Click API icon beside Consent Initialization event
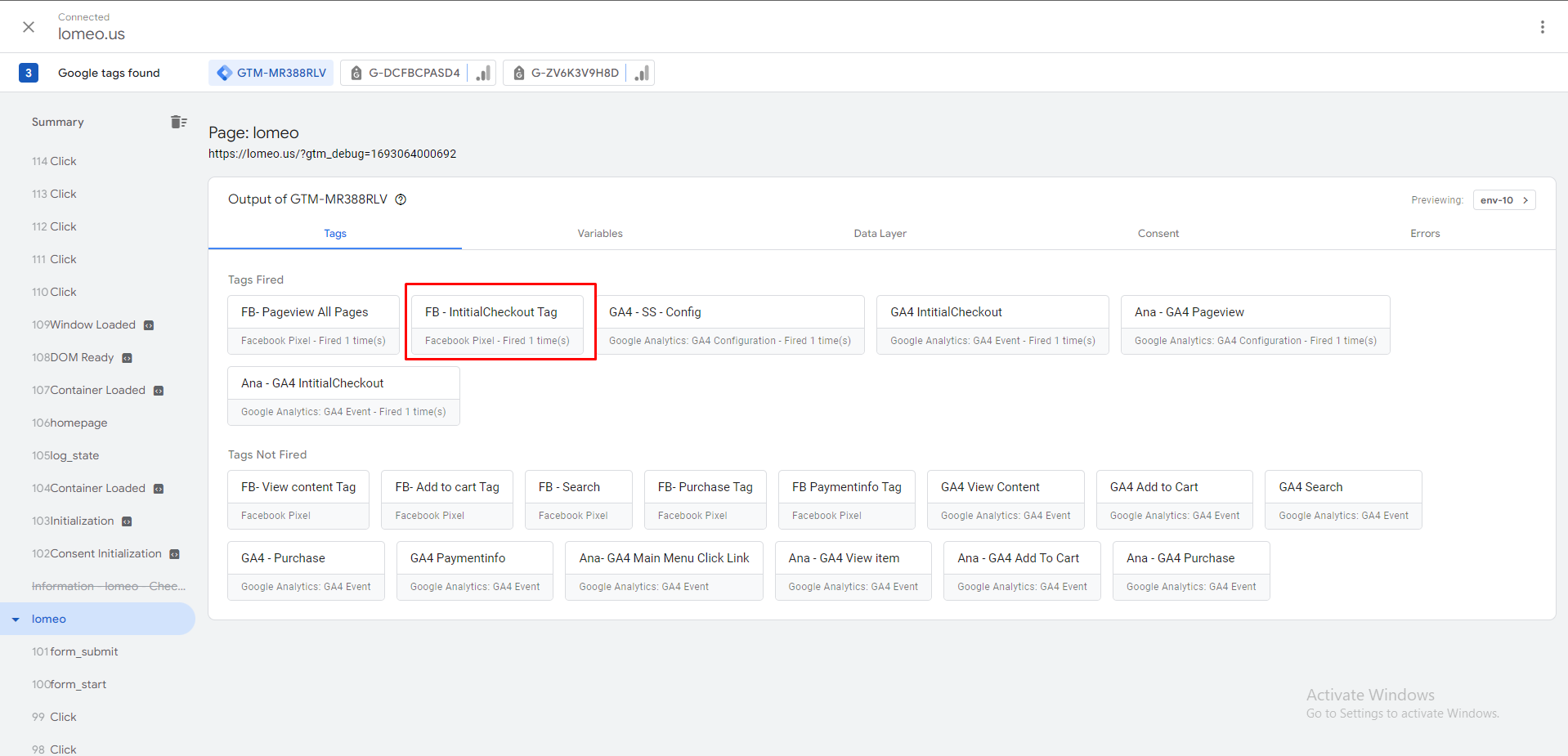 (x=174, y=554)
